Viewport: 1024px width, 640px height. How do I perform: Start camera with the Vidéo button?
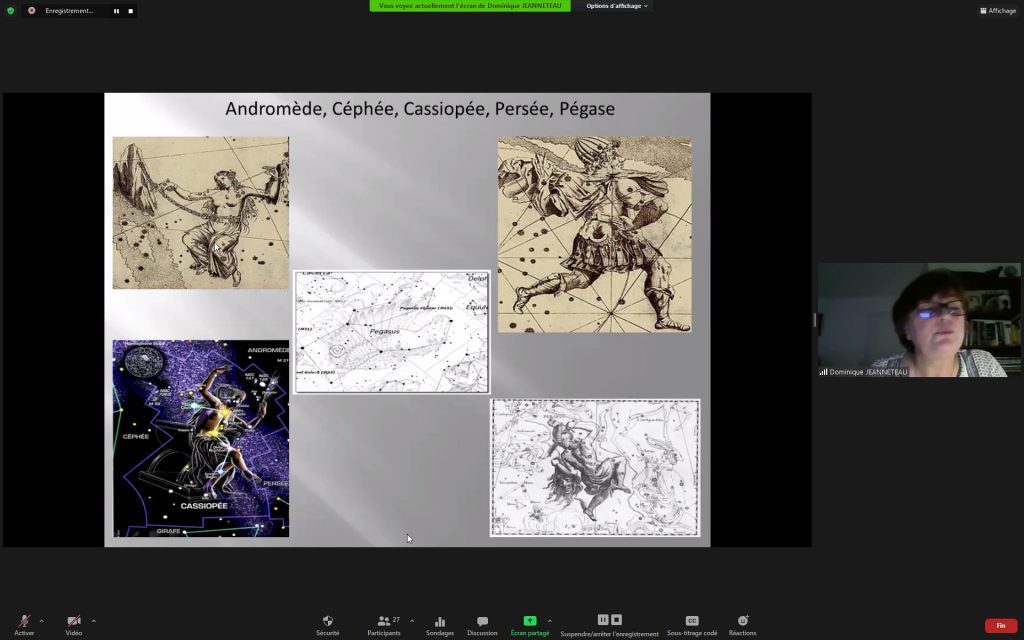pyautogui.click(x=74, y=625)
